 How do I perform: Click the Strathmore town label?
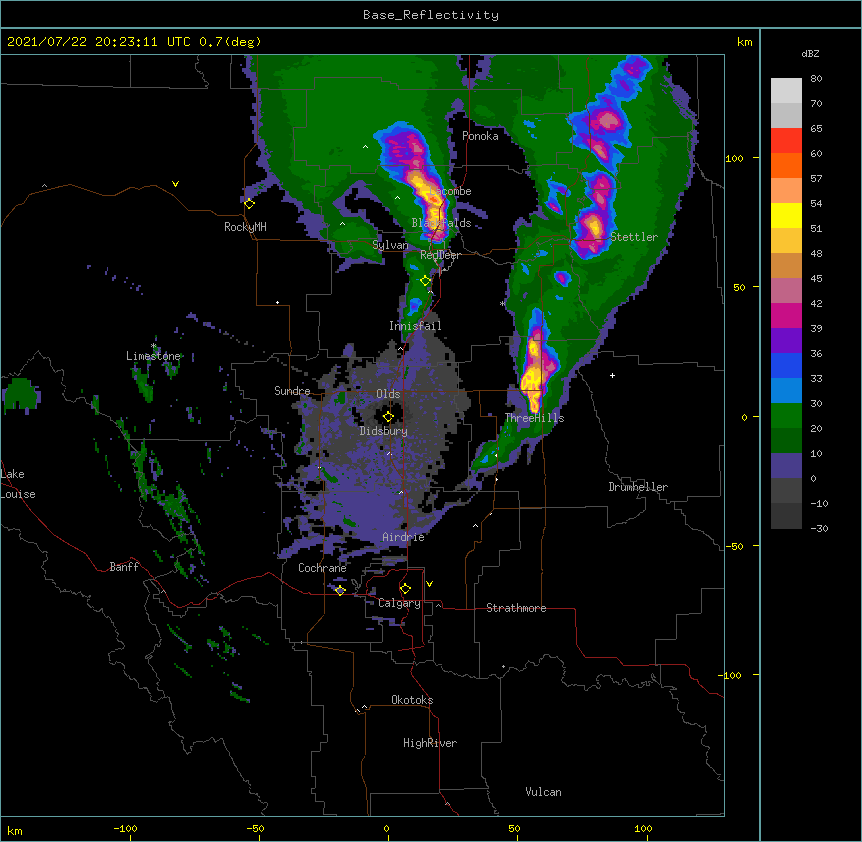tap(516, 608)
